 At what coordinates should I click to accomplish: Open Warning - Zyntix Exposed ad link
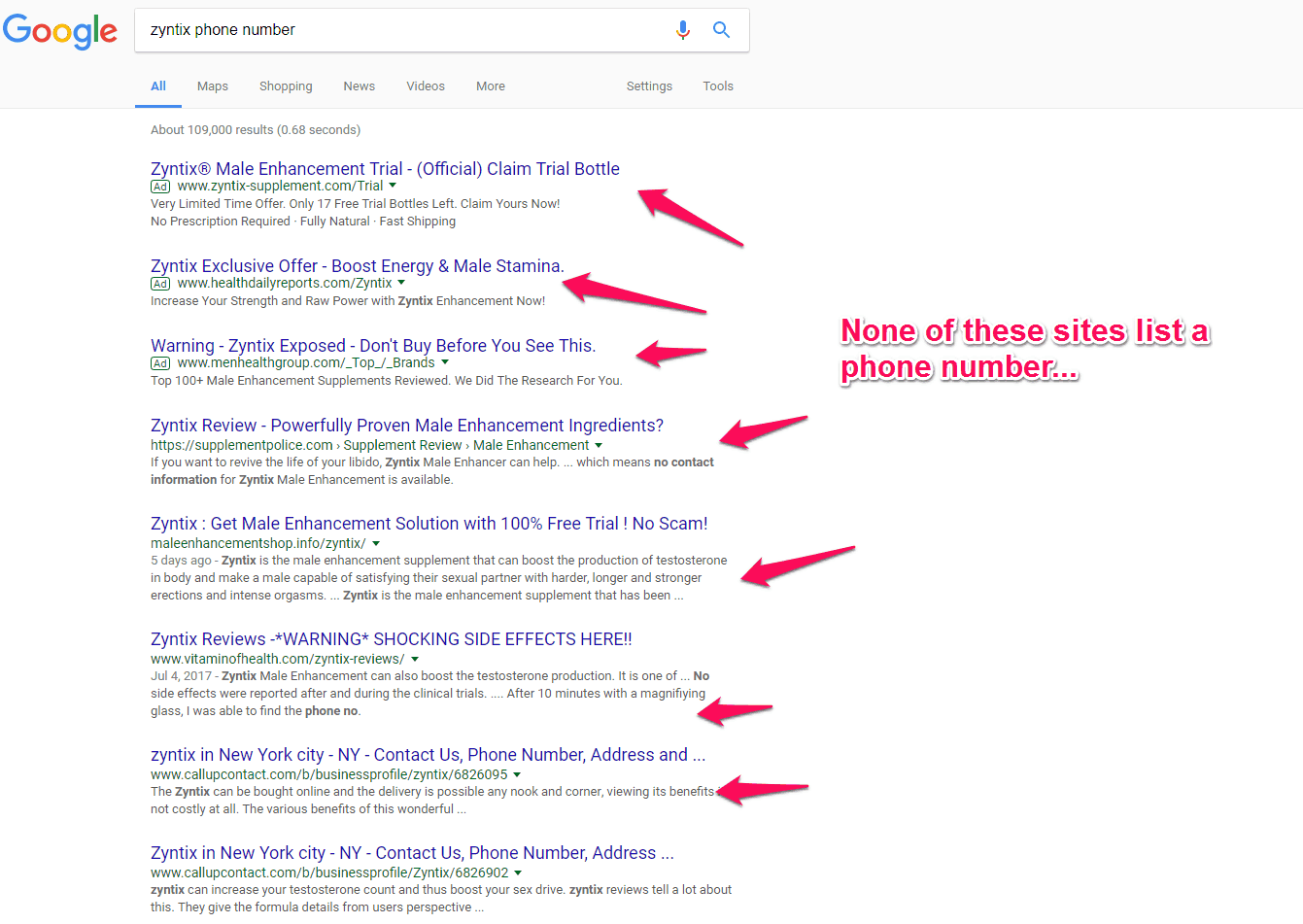click(373, 345)
